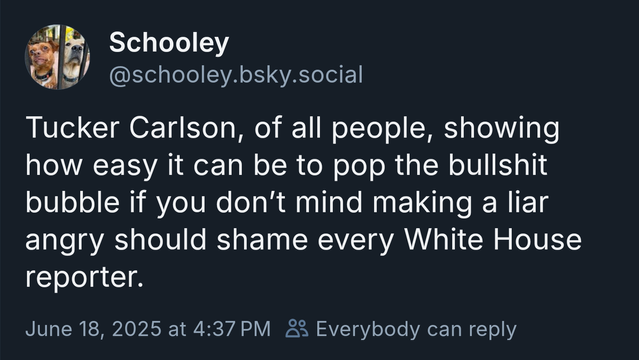
Task: Click the word "bullshit" in the post
Action: (x=498, y=164)
